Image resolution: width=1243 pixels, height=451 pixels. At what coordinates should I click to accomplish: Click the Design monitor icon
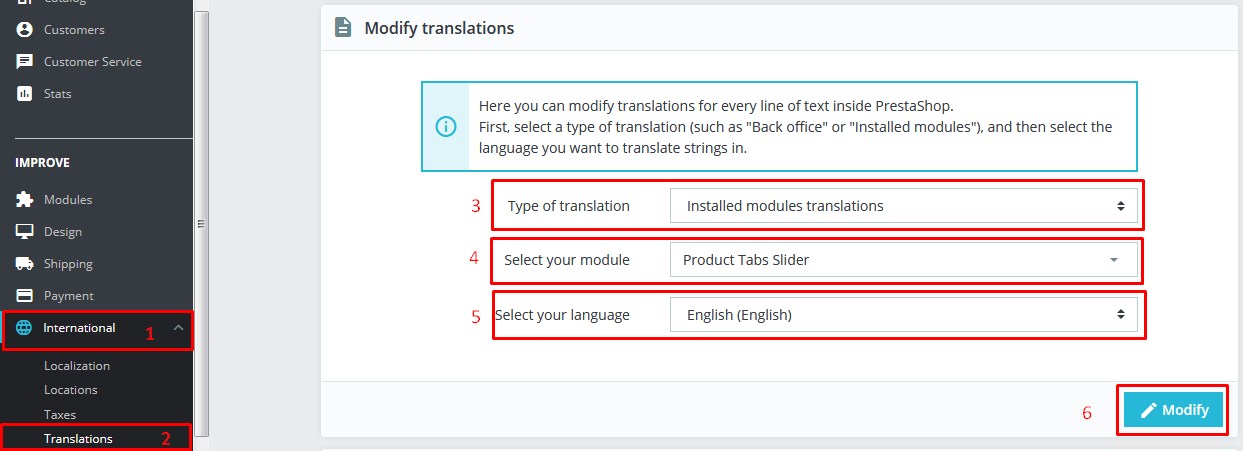(x=24, y=232)
